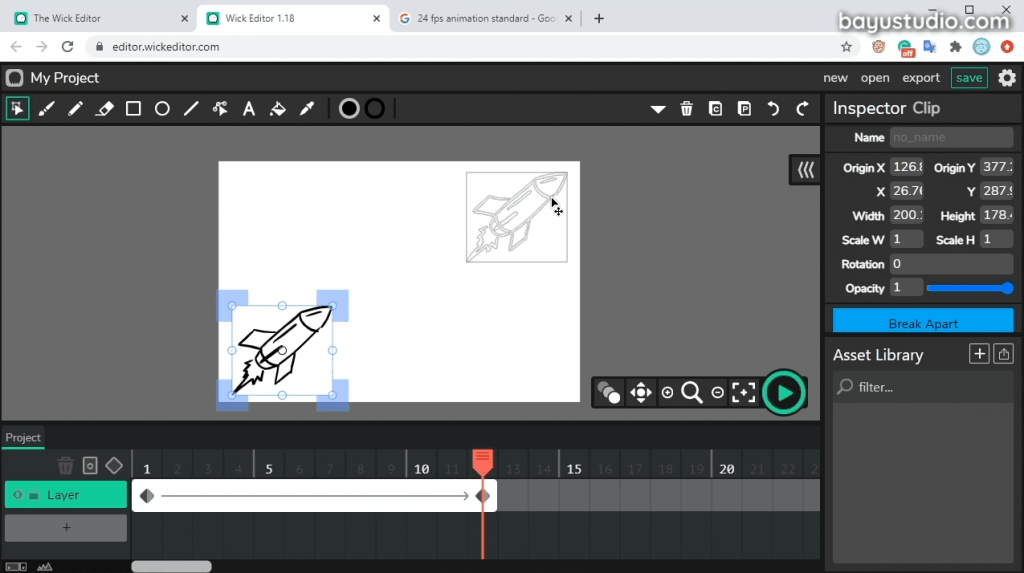Click the asset filter search field
The height and width of the screenshot is (573, 1024).
(x=923, y=387)
